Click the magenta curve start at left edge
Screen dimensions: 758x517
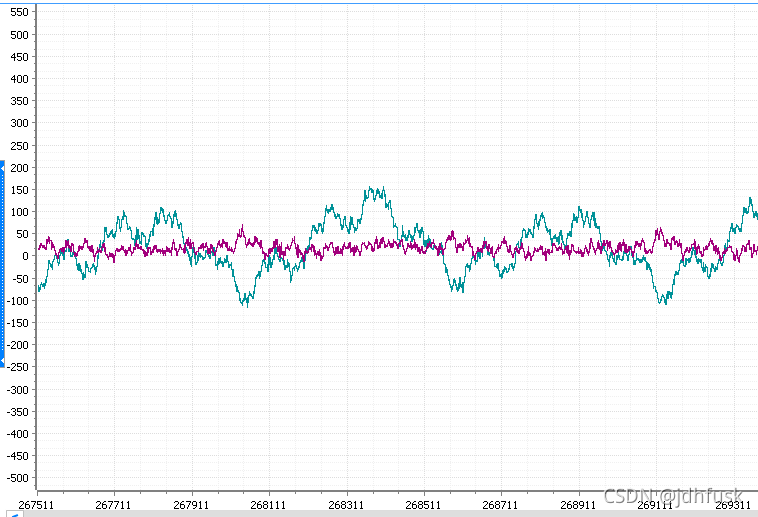tap(40, 246)
